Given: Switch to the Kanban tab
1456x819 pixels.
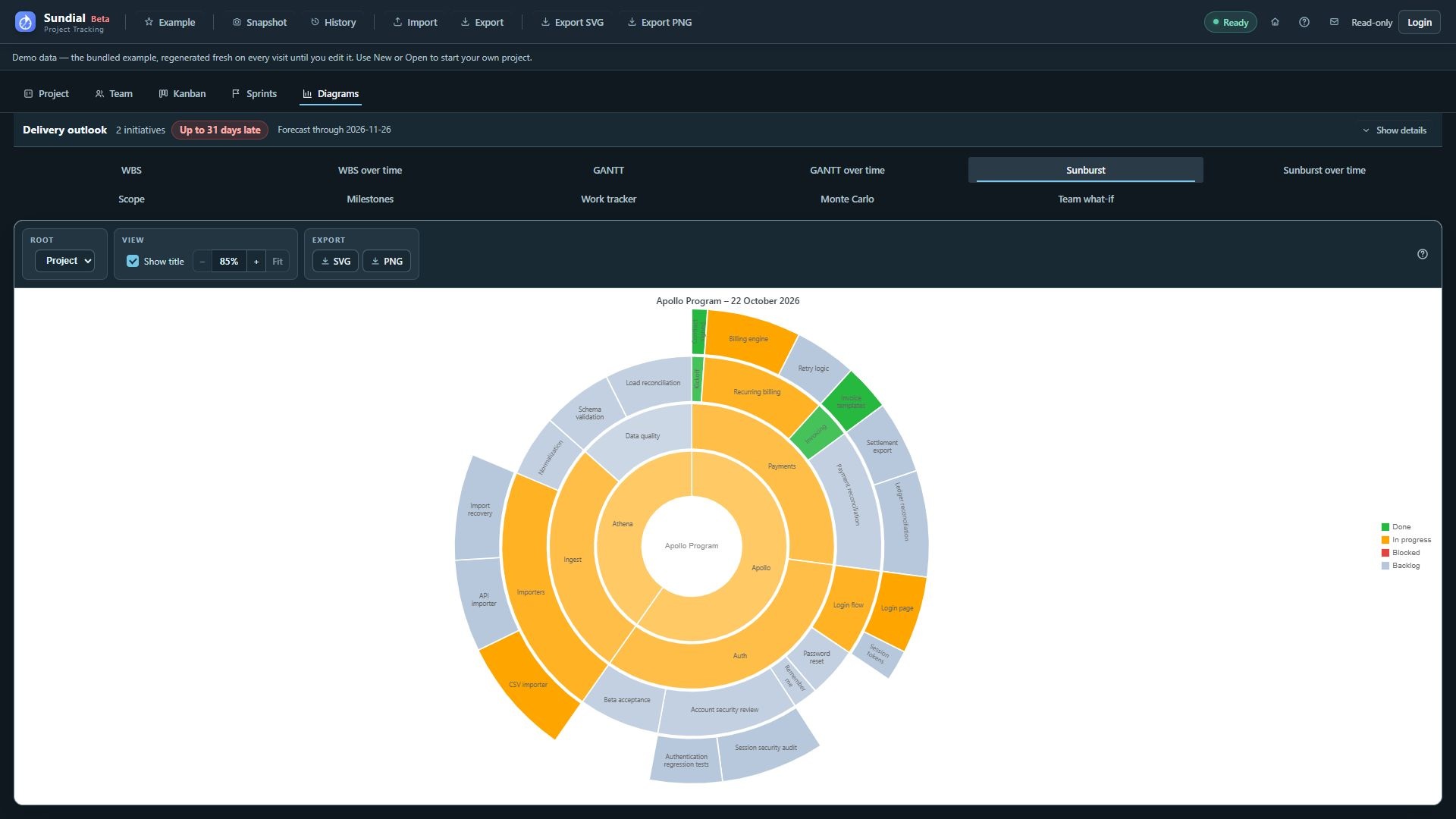Looking at the screenshot, I should coord(182,93).
